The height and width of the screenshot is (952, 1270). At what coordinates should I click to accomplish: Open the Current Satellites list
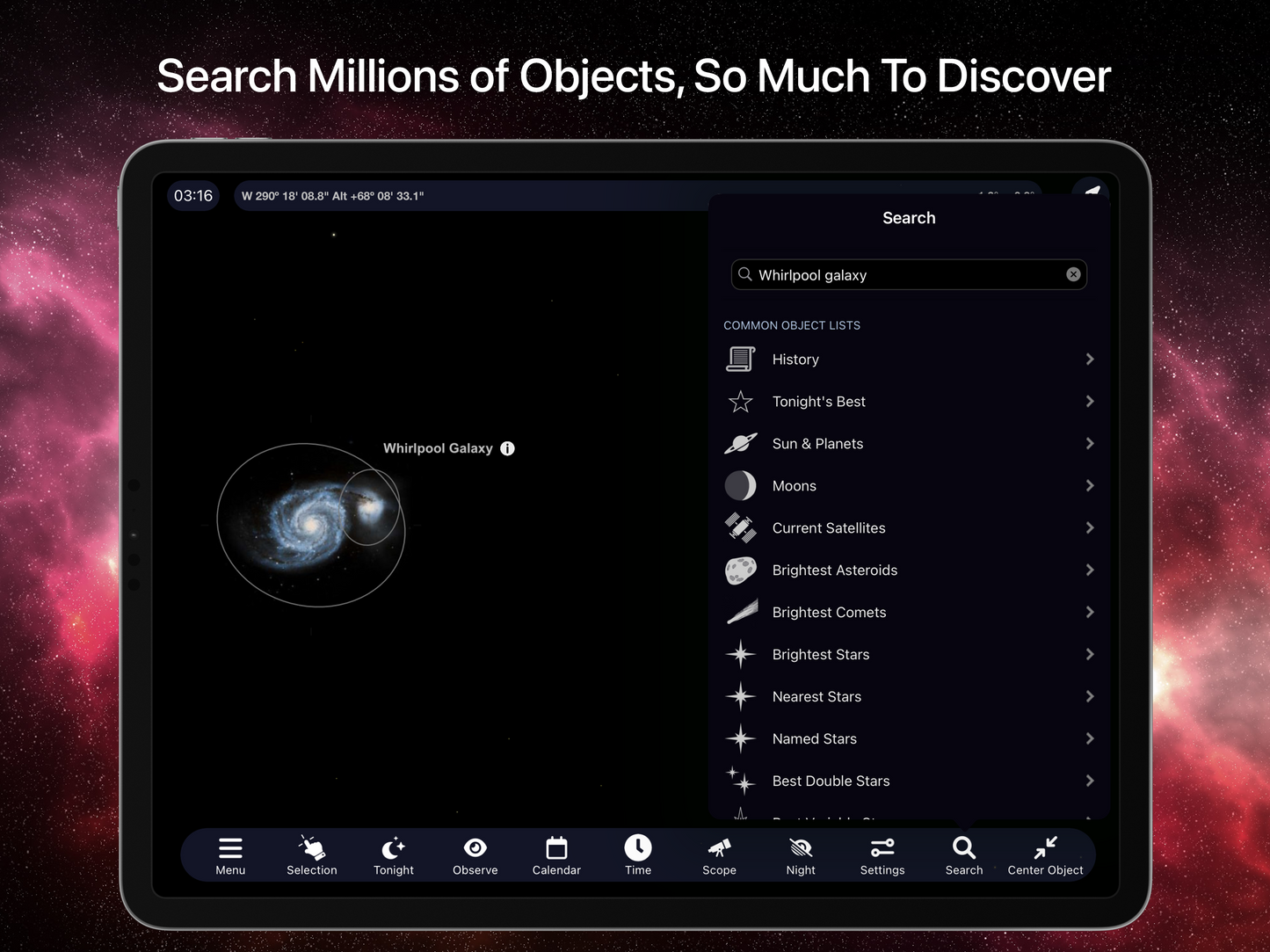coord(828,528)
